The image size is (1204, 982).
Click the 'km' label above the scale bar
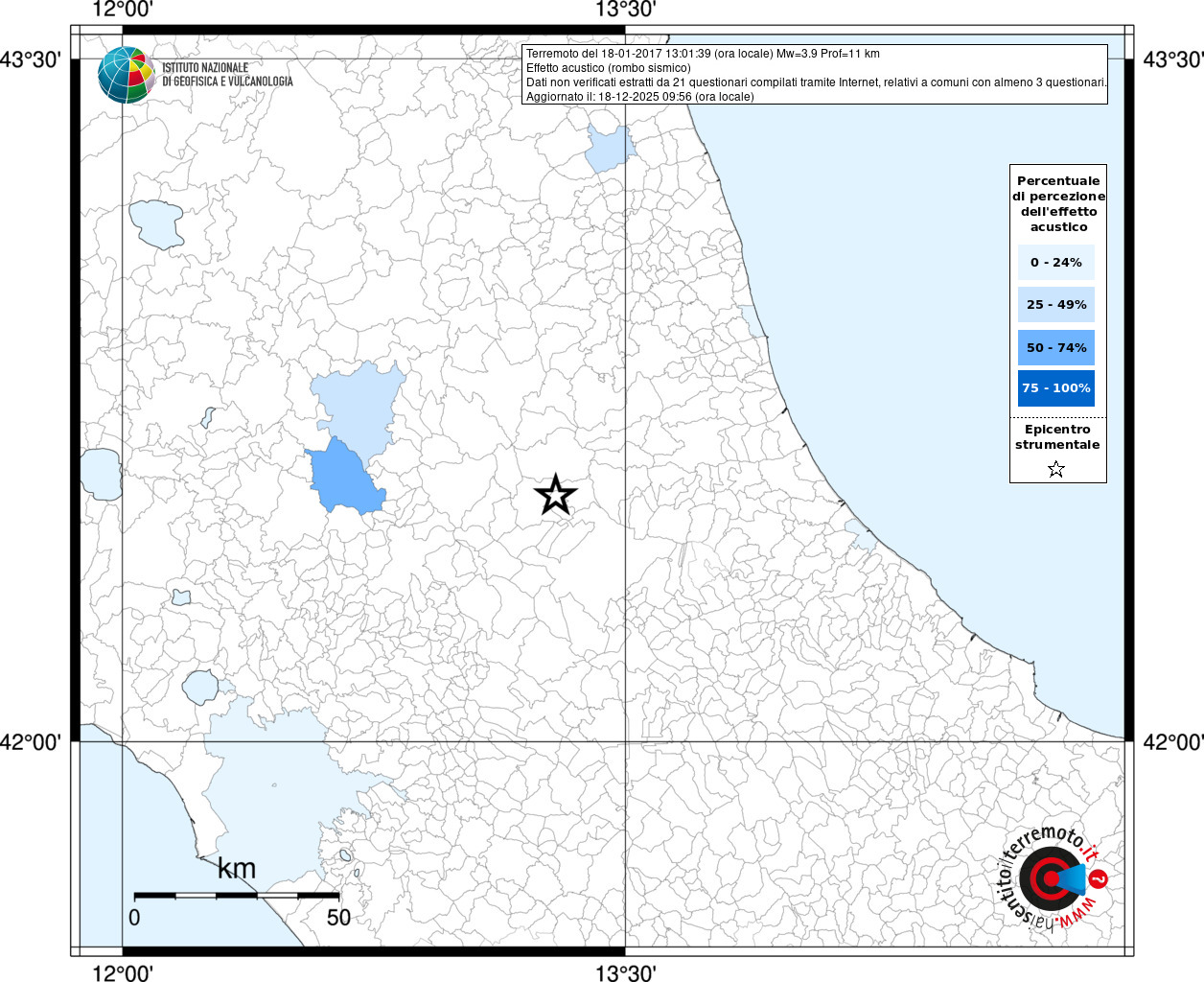tap(236, 869)
